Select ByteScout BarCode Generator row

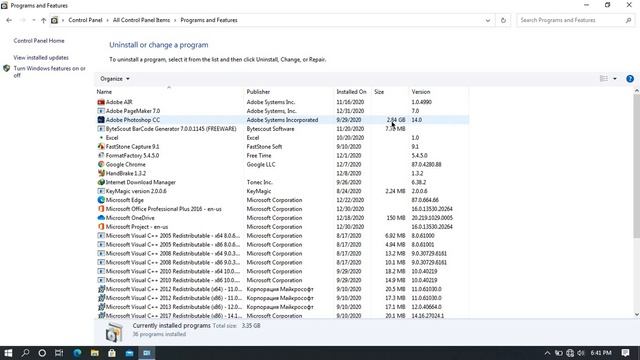282,129
